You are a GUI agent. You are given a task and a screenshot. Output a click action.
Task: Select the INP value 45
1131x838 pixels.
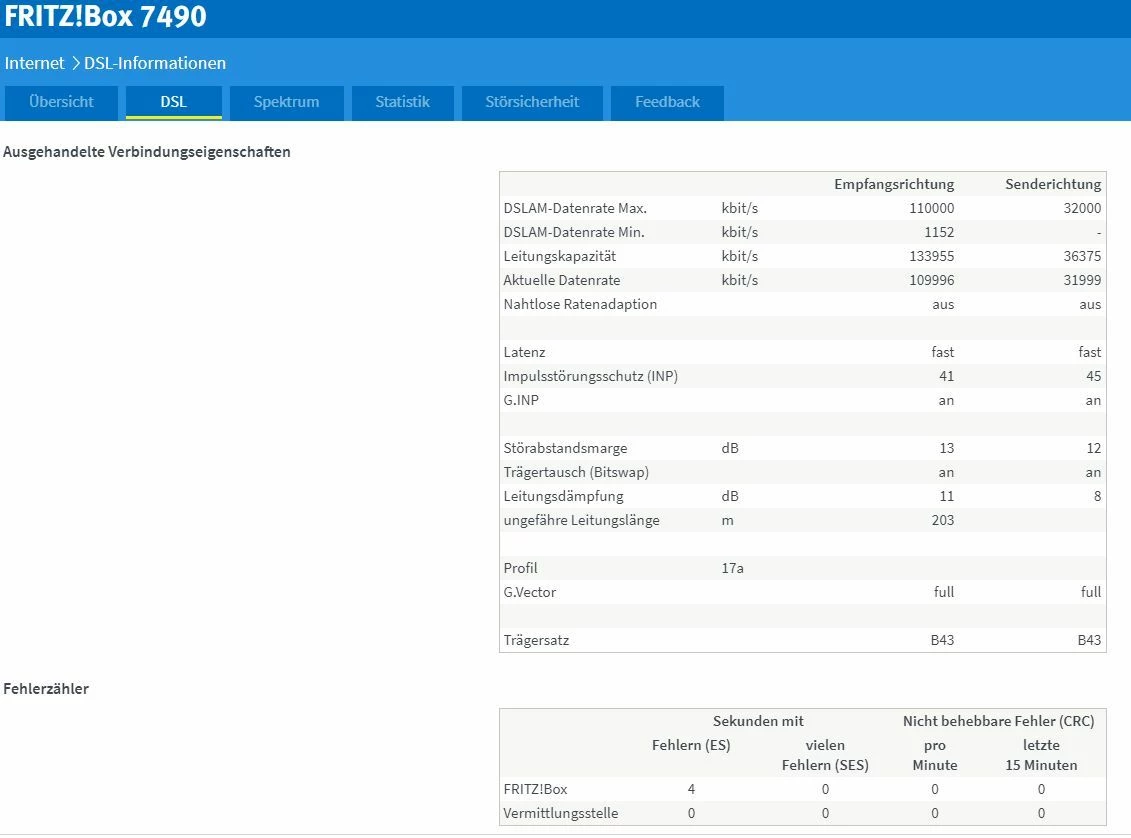tap(1093, 376)
